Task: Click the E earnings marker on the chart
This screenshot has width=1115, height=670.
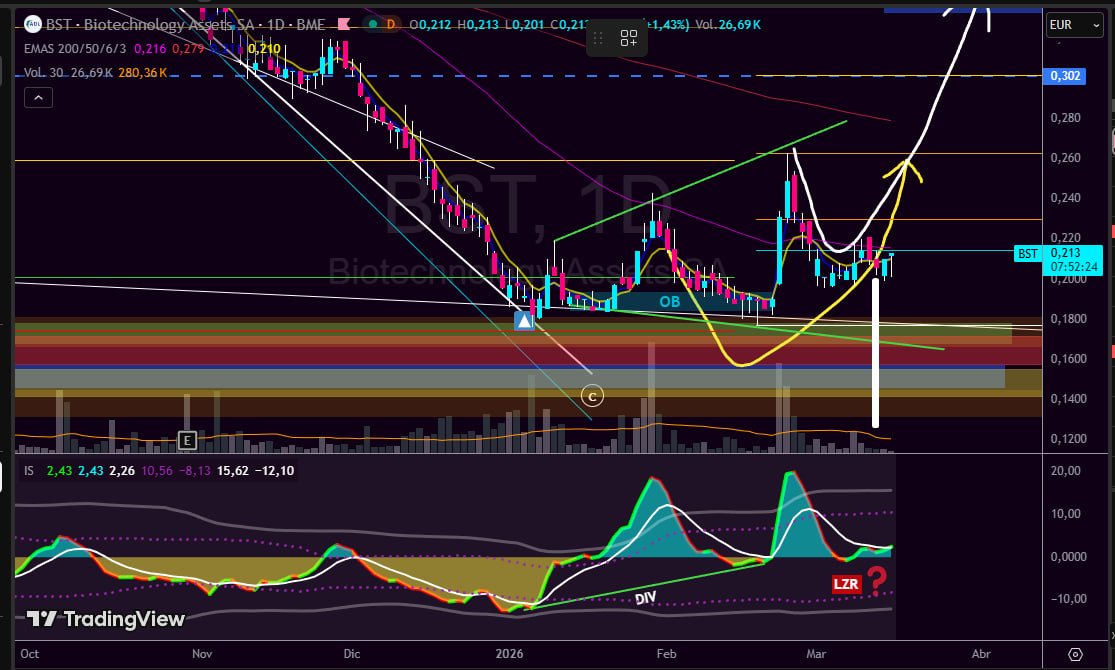Action: [186, 440]
